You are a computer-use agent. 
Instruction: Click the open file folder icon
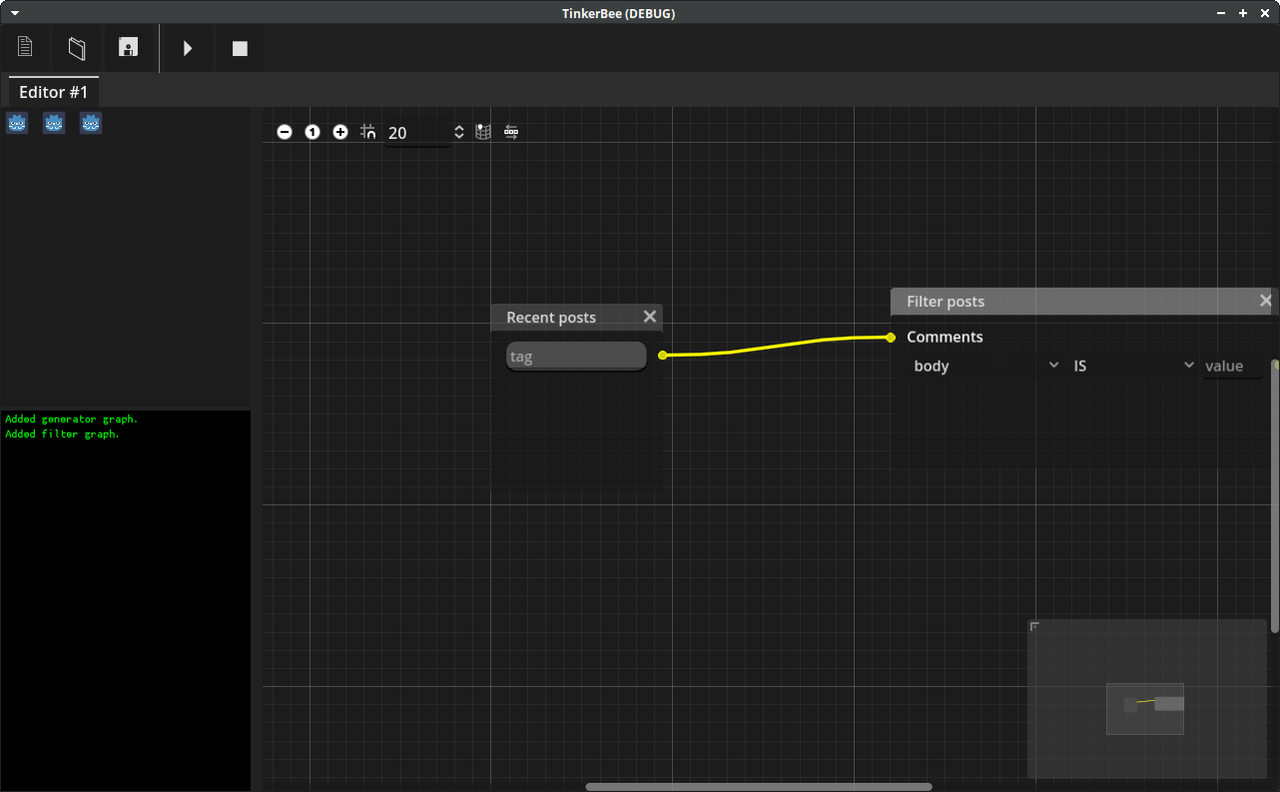coord(77,48)
